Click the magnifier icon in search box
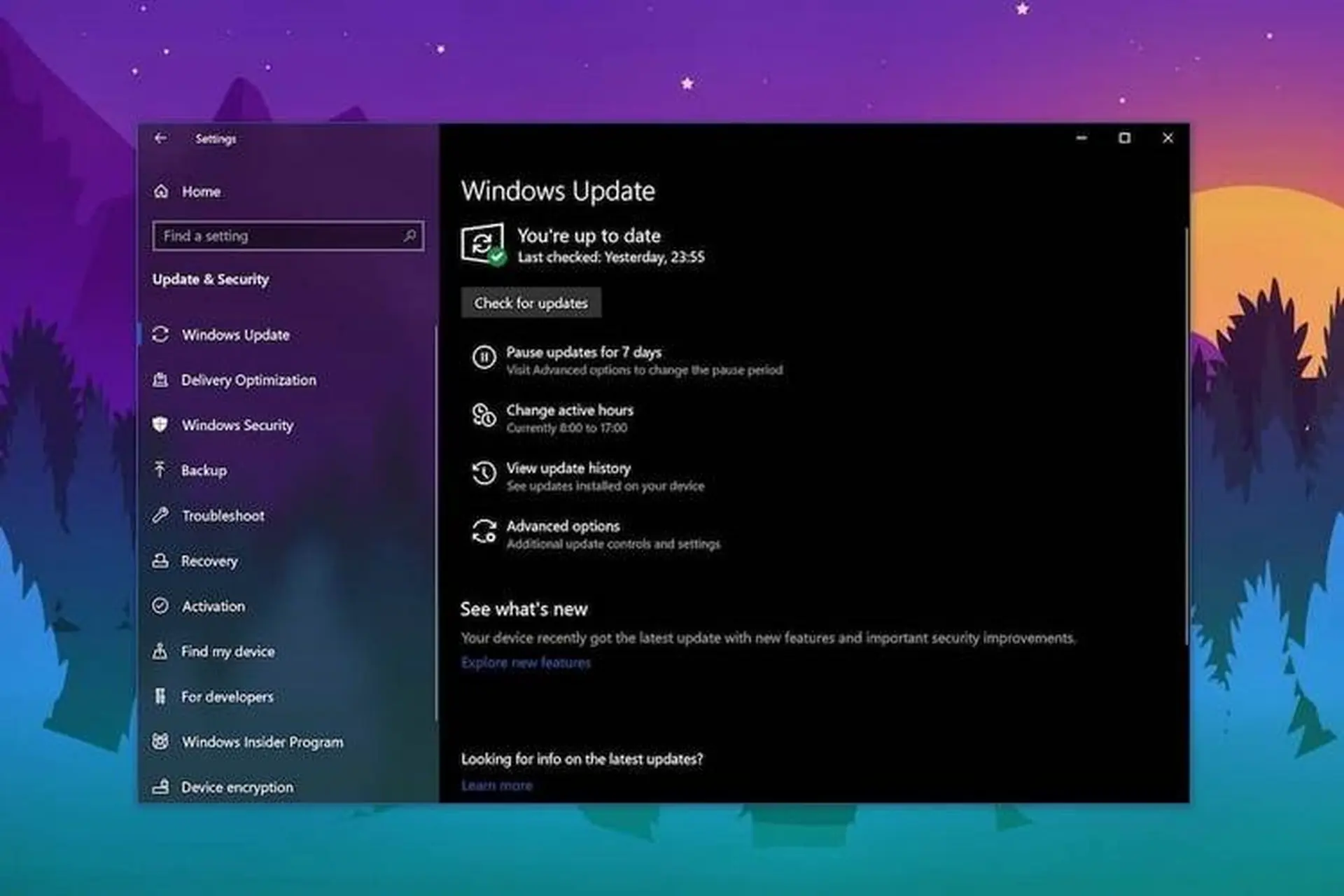The image size is (1344, 896). [409, 236]
